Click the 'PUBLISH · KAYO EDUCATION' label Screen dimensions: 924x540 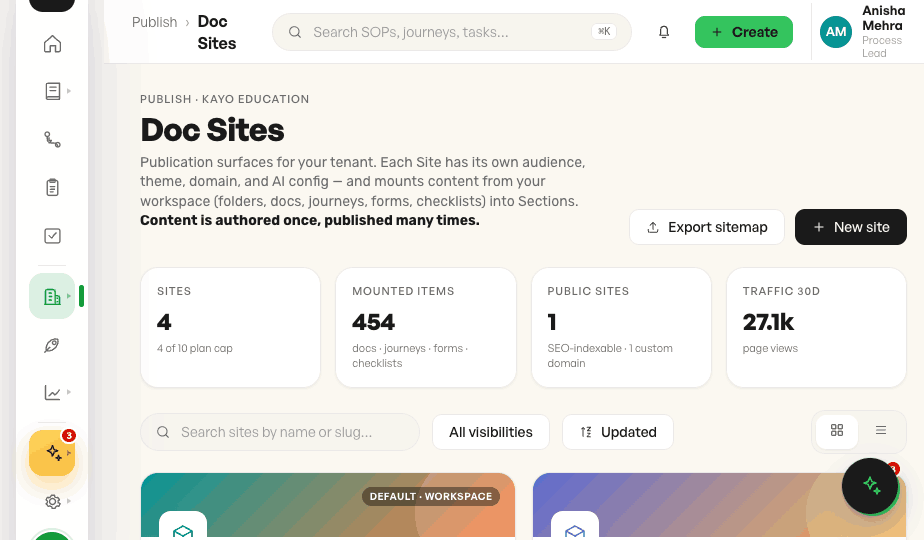(x=225, y=99)
